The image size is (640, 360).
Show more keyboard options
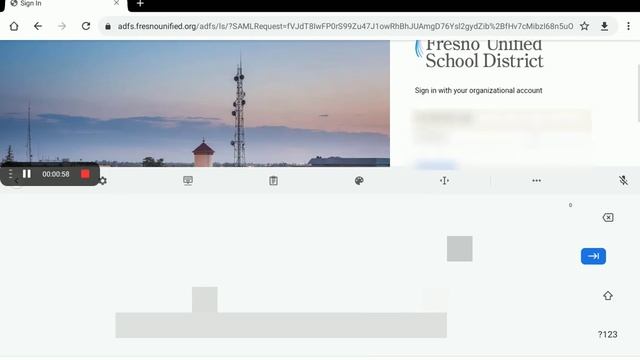pos(536,180)
